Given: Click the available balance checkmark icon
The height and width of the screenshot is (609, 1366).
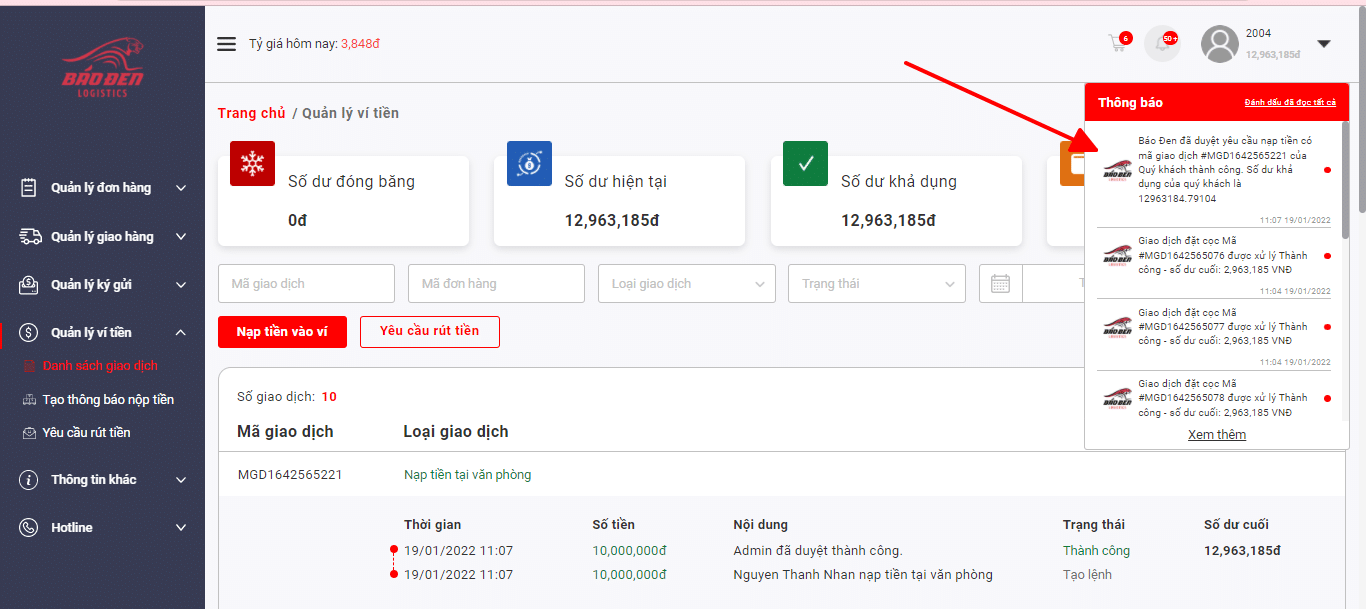Looking at the screenshot, I should point(805,164).
